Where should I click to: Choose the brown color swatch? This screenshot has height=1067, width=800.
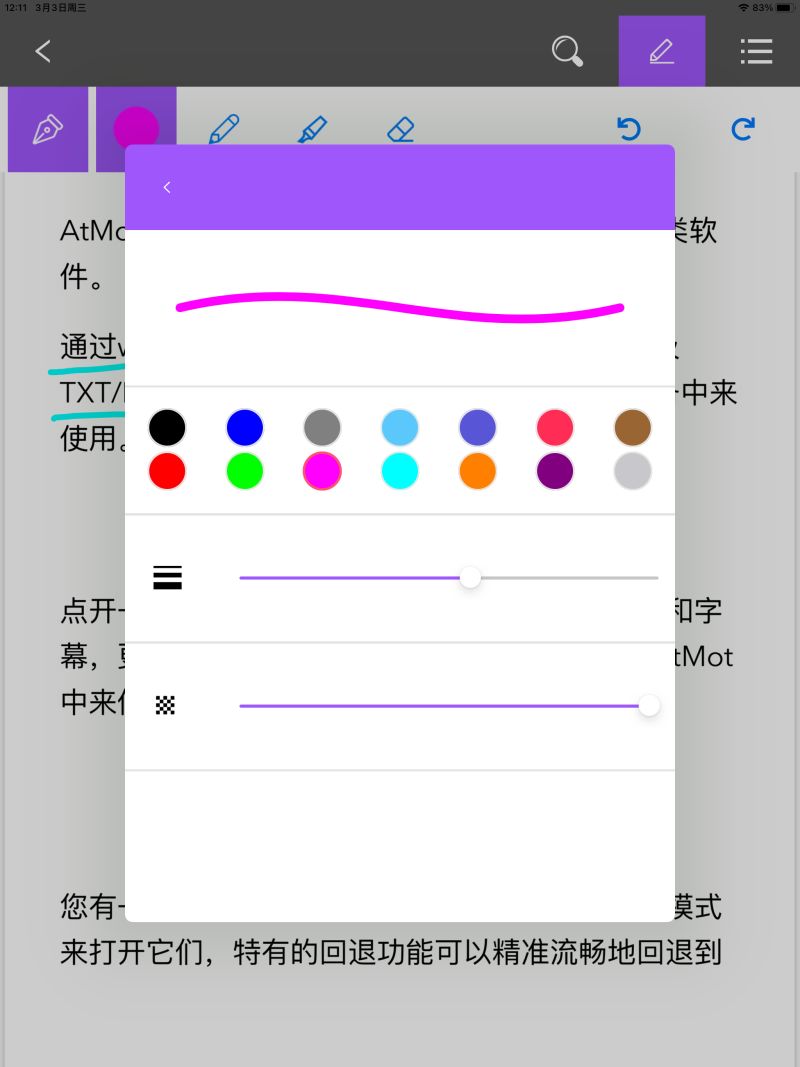[633, 427]
